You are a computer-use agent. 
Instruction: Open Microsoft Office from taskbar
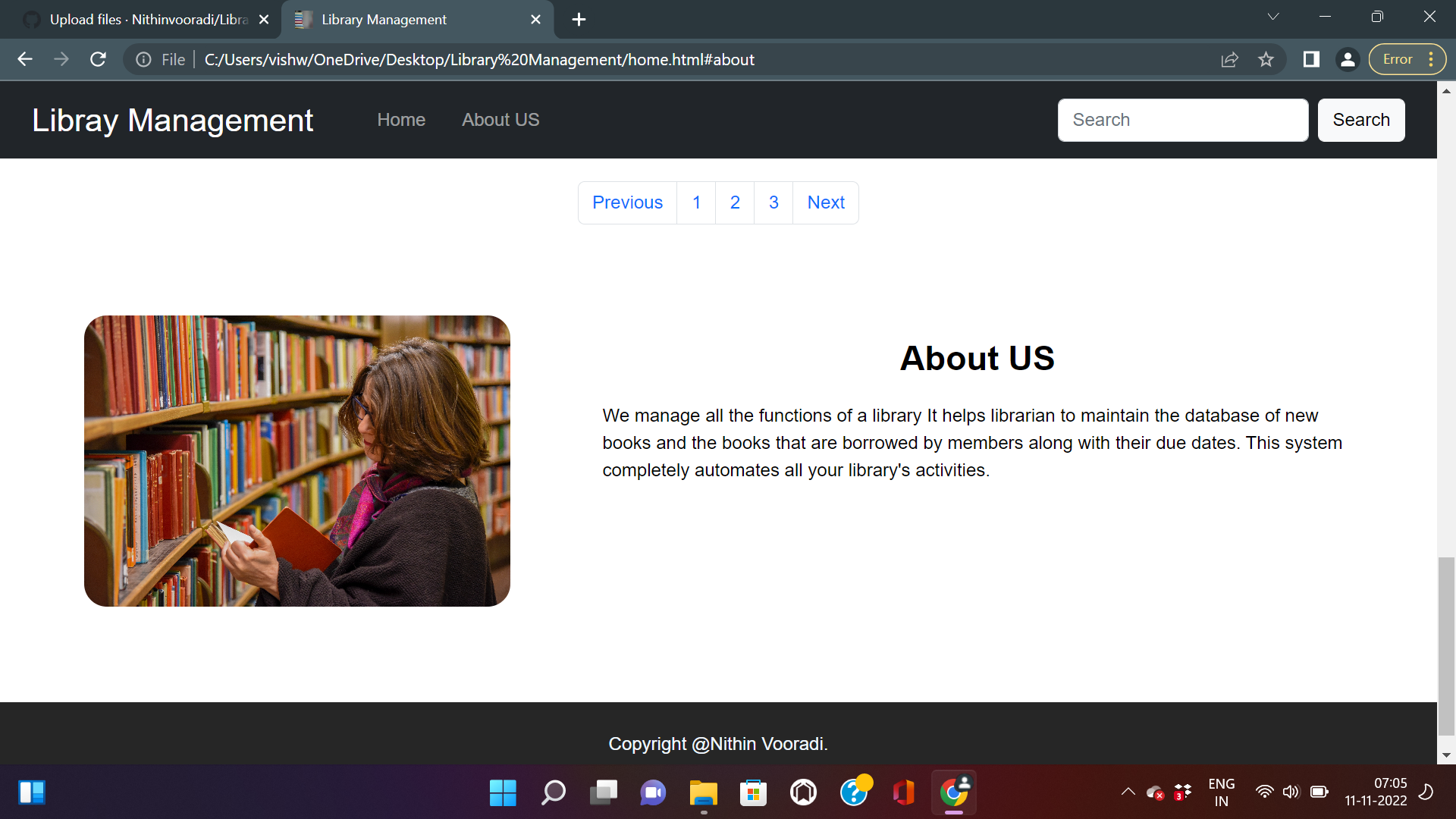[903, 793]
